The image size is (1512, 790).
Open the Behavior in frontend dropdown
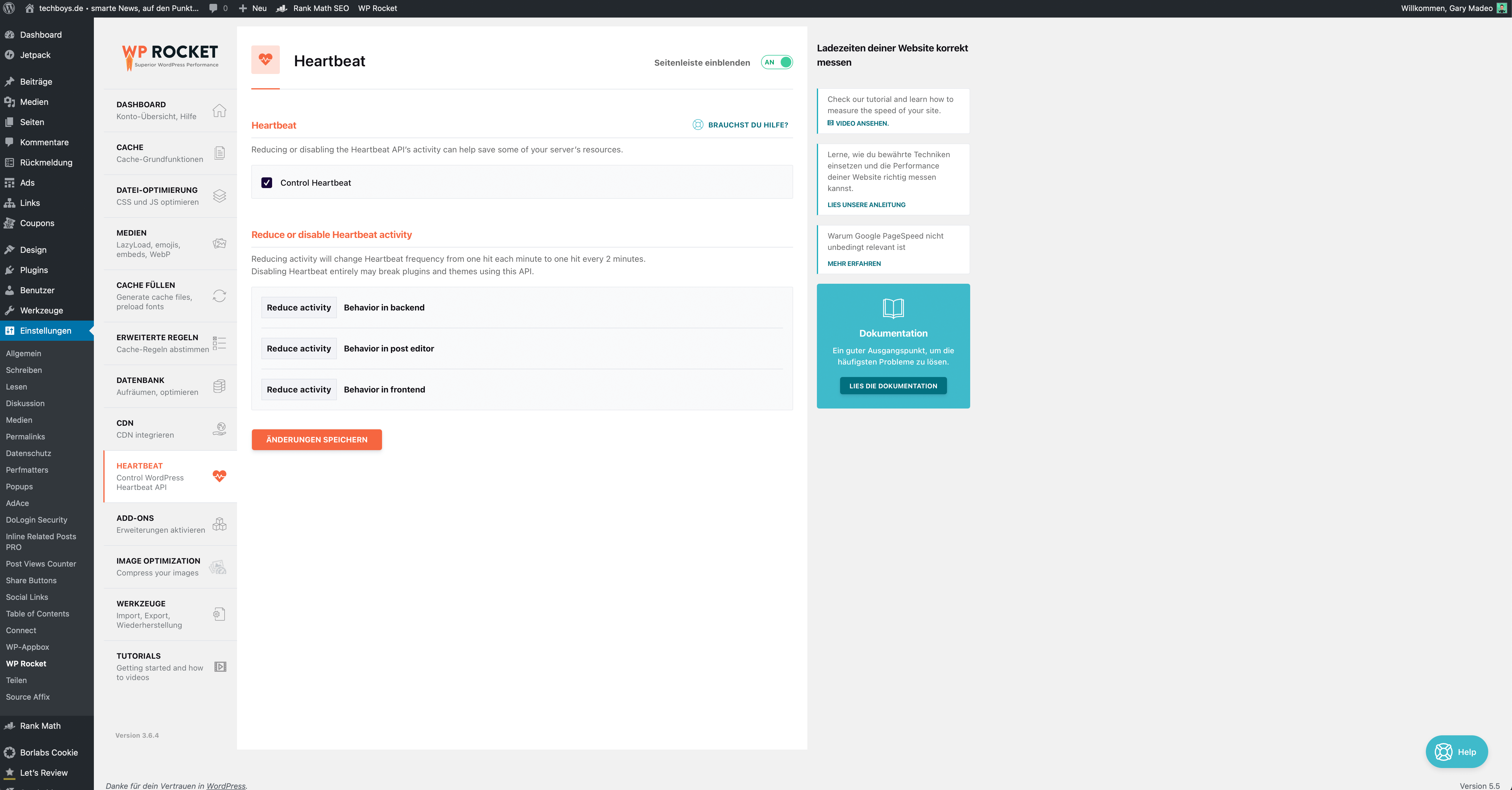click(x=299, y=390)
